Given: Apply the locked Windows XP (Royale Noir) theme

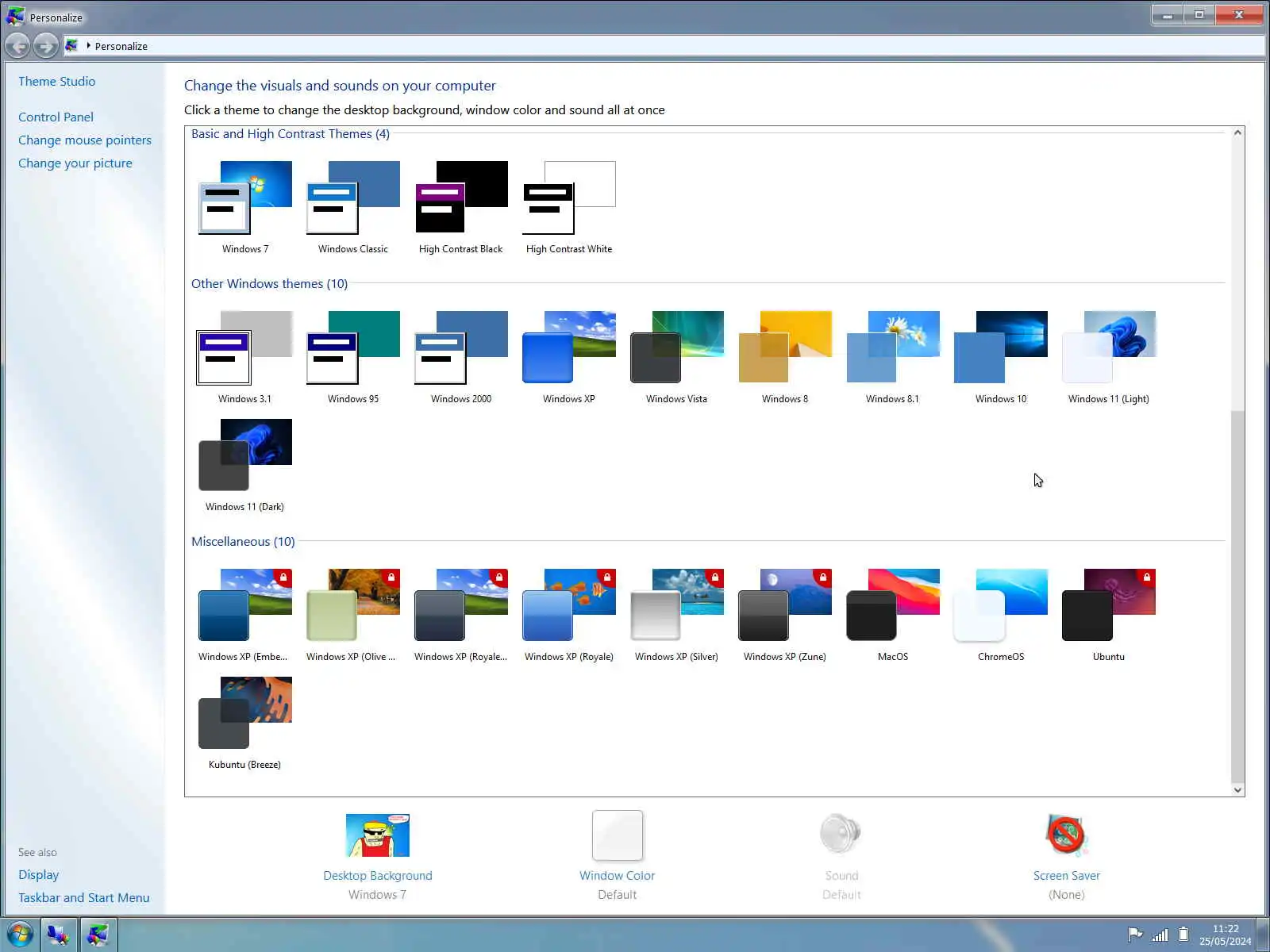Looking at the screenshot, I should tap(461, 615).
